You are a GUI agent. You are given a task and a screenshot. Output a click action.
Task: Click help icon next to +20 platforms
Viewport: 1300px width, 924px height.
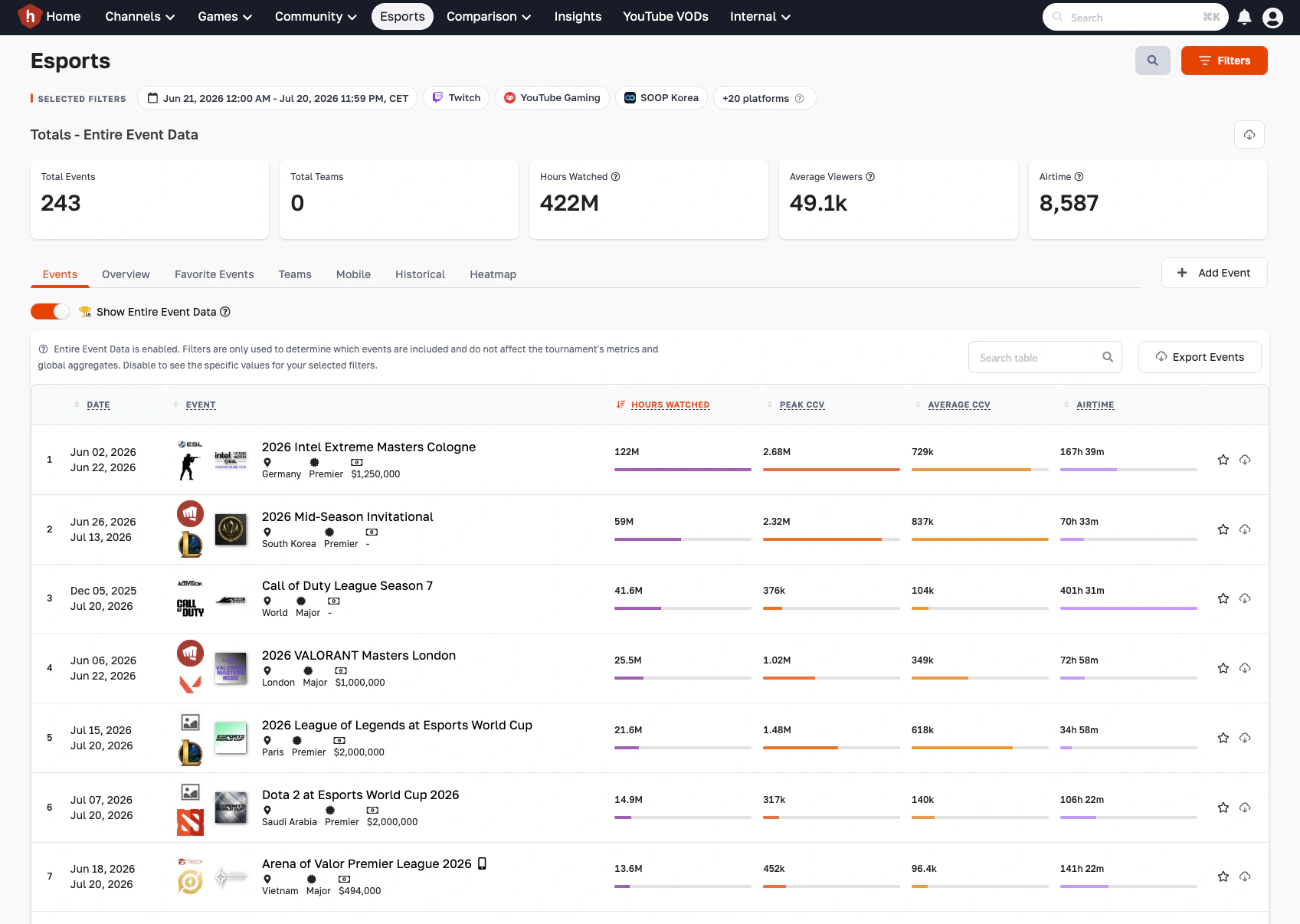tap(800, 98)
